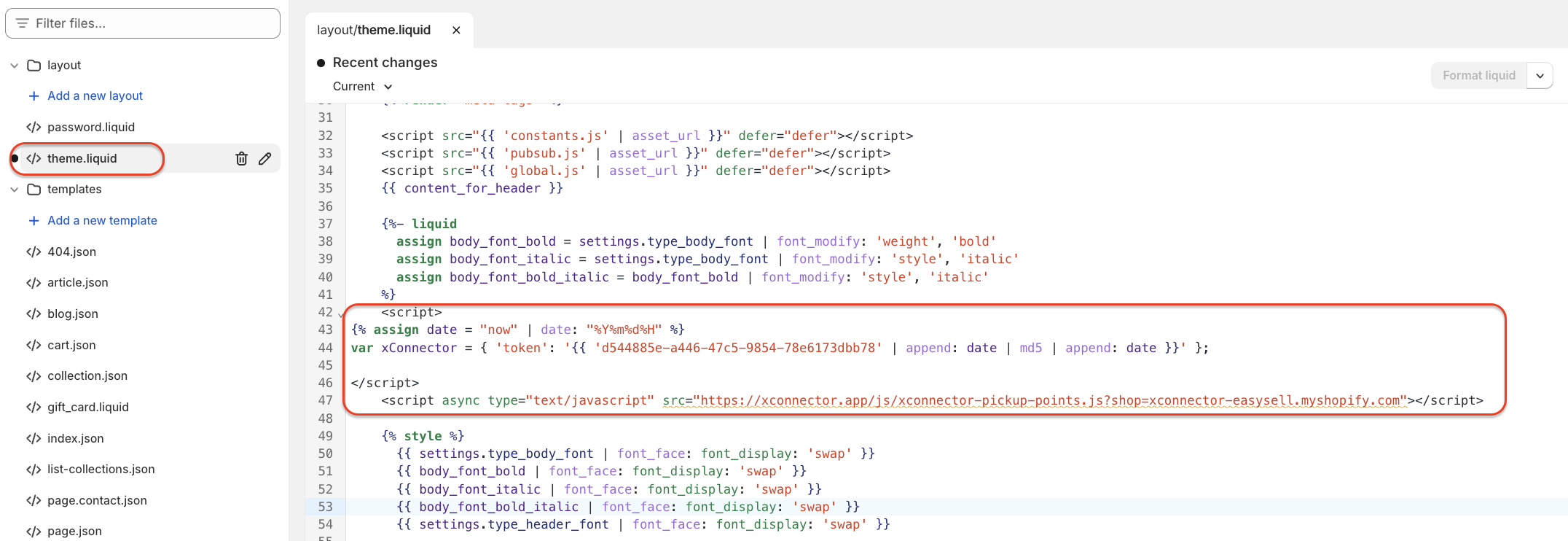Click the code icon next to cart.json
1568x541 pixels.
[34, 345]
